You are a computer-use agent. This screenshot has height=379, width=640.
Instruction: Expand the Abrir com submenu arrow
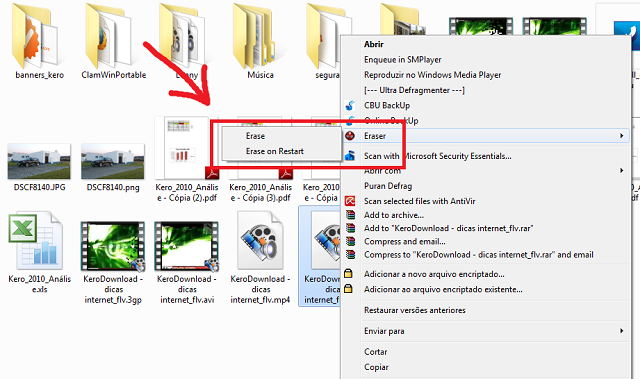pos(622,171)
